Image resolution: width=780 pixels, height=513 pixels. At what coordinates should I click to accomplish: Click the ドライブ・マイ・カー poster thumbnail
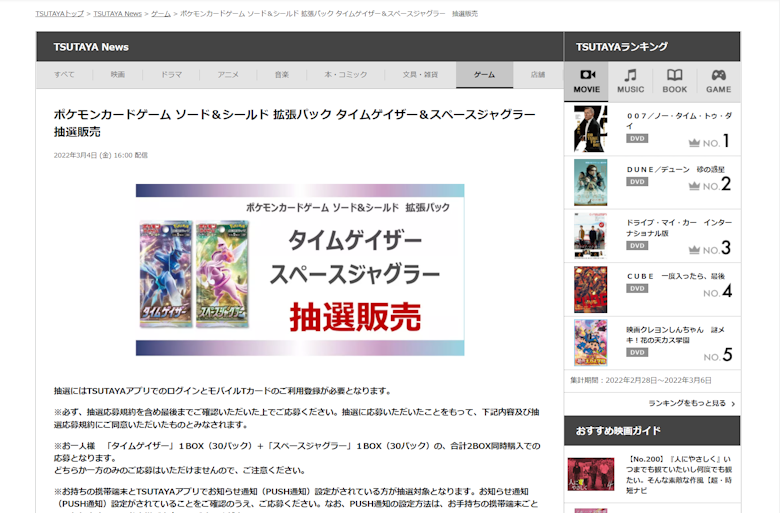click(590, 236)
